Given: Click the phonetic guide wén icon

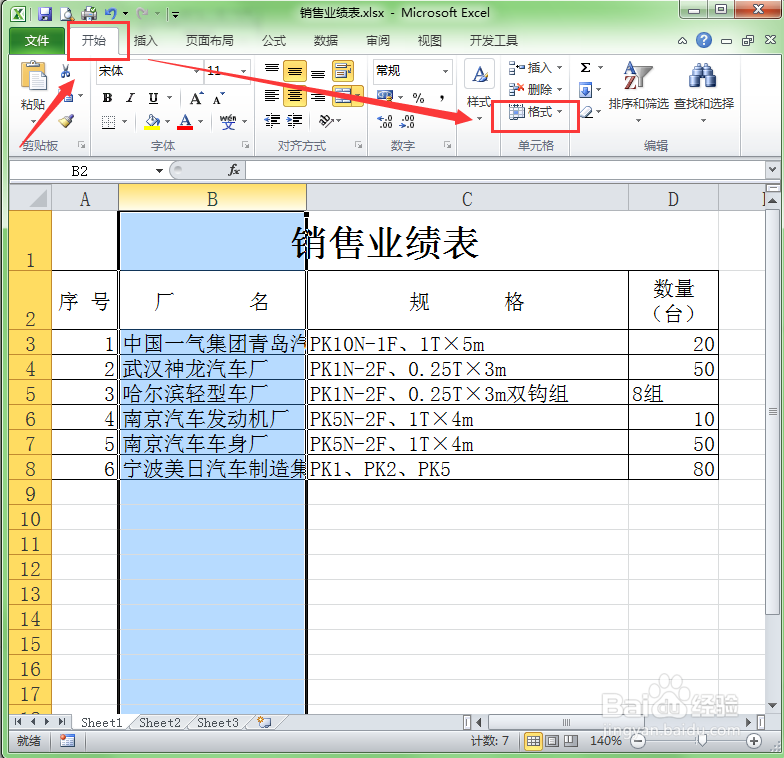Looking at the screenshot, I should (228, 122).
